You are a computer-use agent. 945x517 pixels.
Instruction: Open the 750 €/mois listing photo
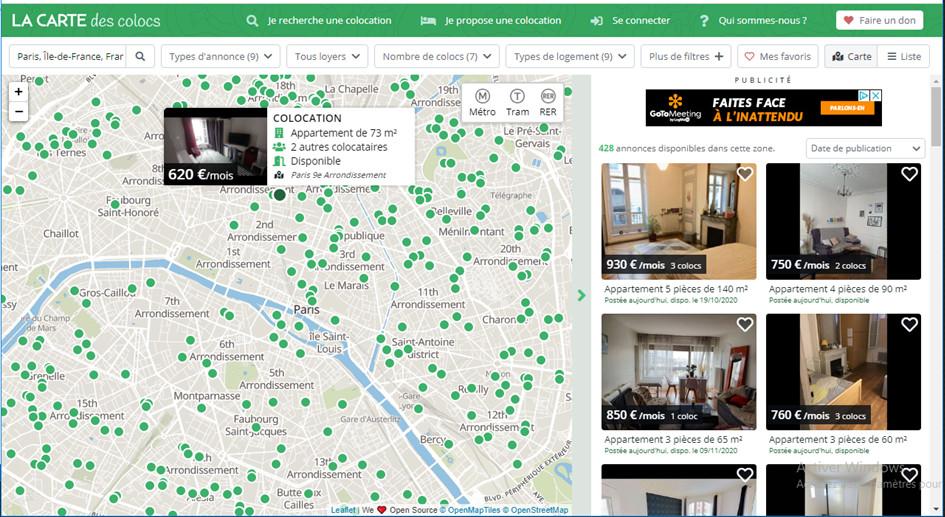843,221
